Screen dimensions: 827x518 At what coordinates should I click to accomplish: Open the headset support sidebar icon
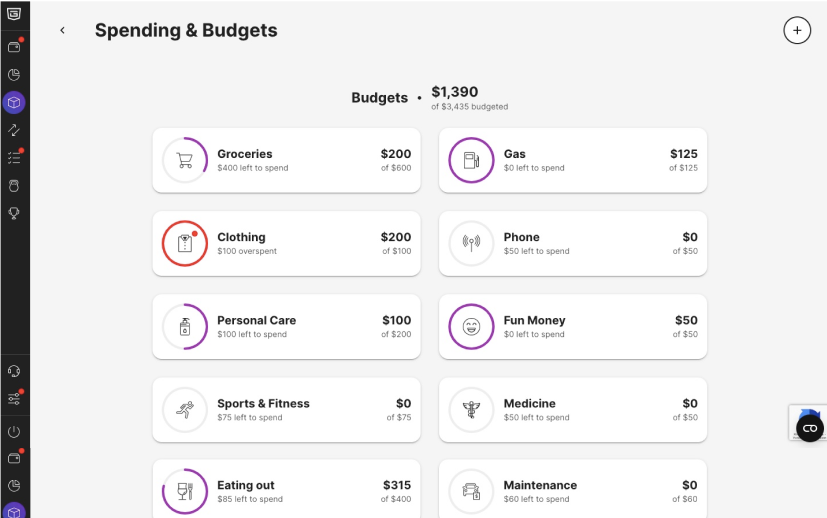(14, 371)
